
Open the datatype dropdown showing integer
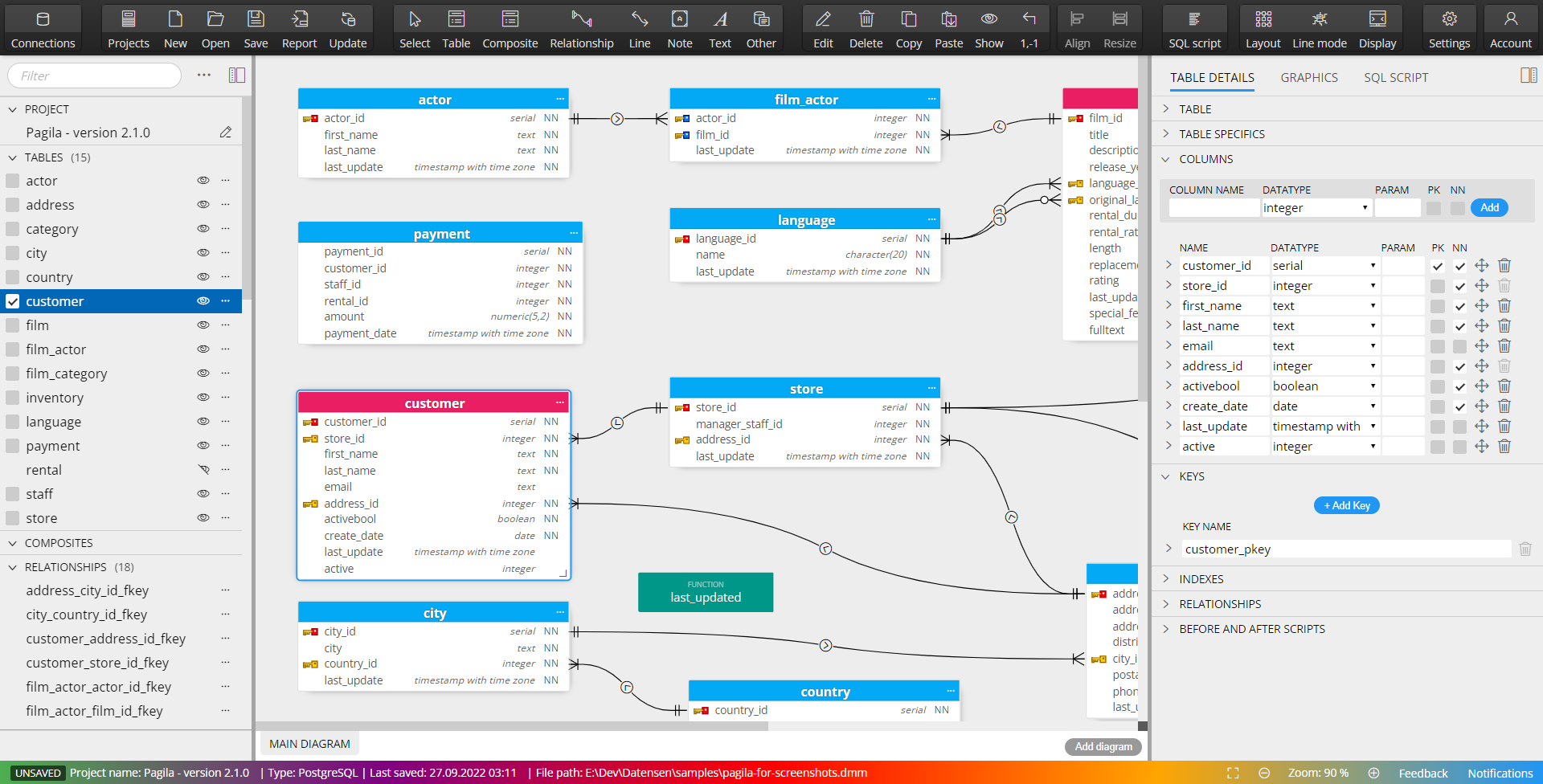click(1316, 207)
